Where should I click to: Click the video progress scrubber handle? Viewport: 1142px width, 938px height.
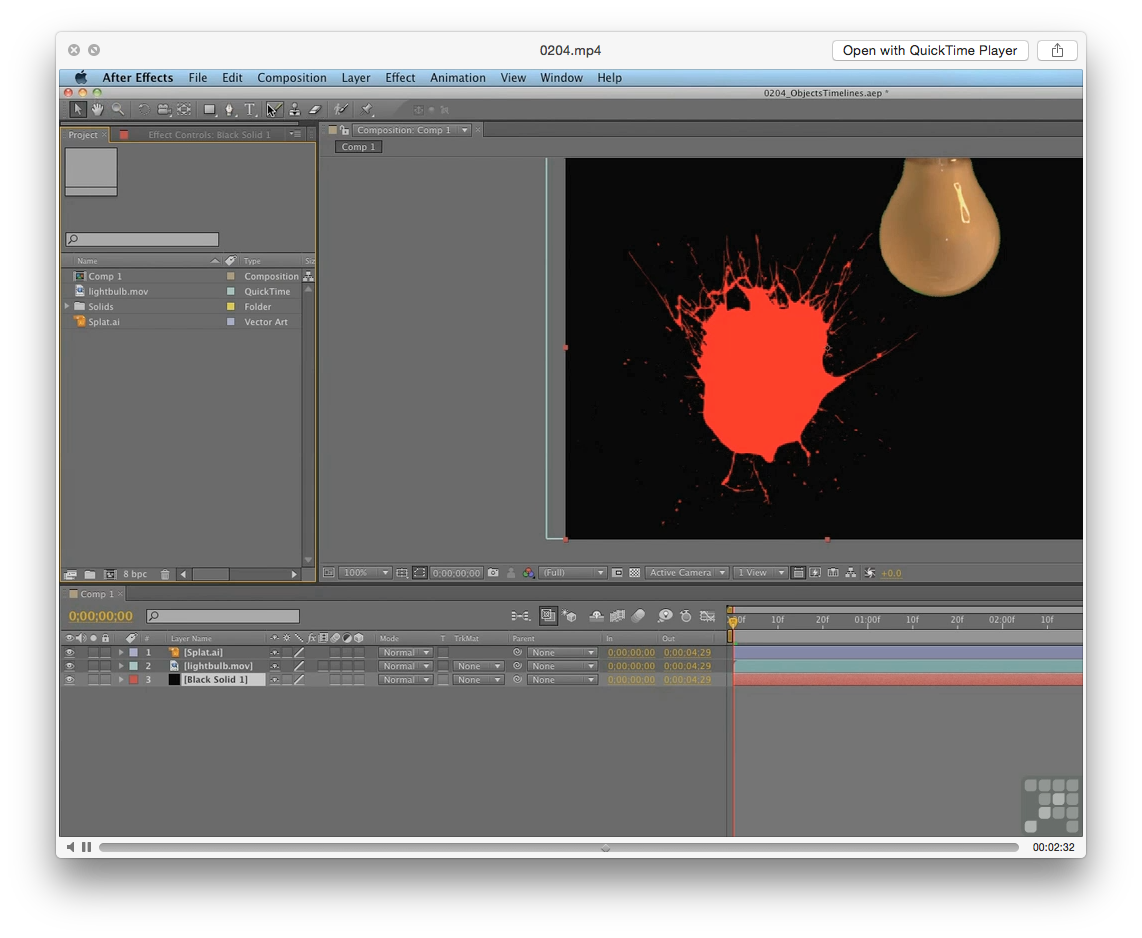[x=605, y=848]
